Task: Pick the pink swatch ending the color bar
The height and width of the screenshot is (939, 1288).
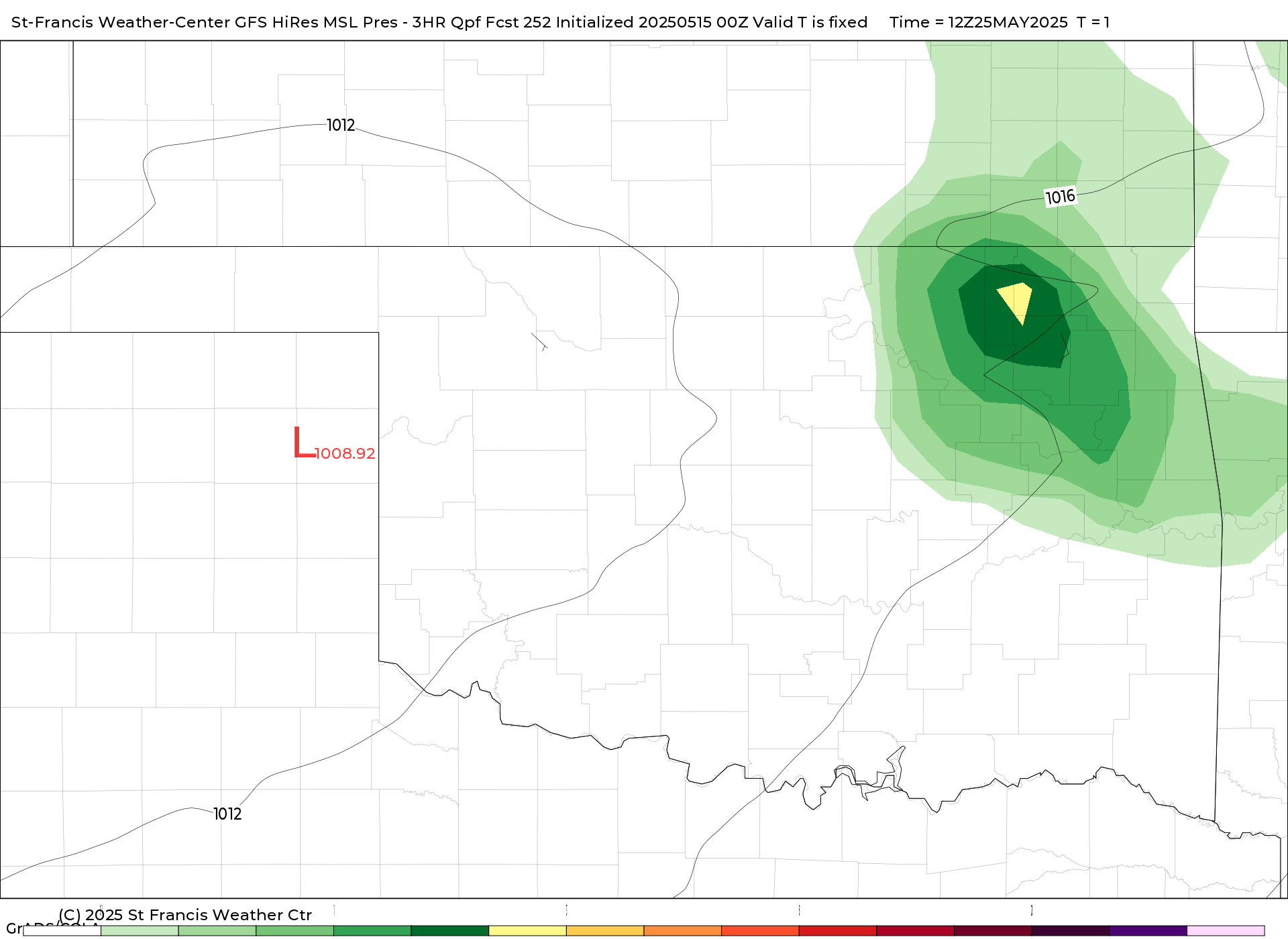Action: [1226, 931]
